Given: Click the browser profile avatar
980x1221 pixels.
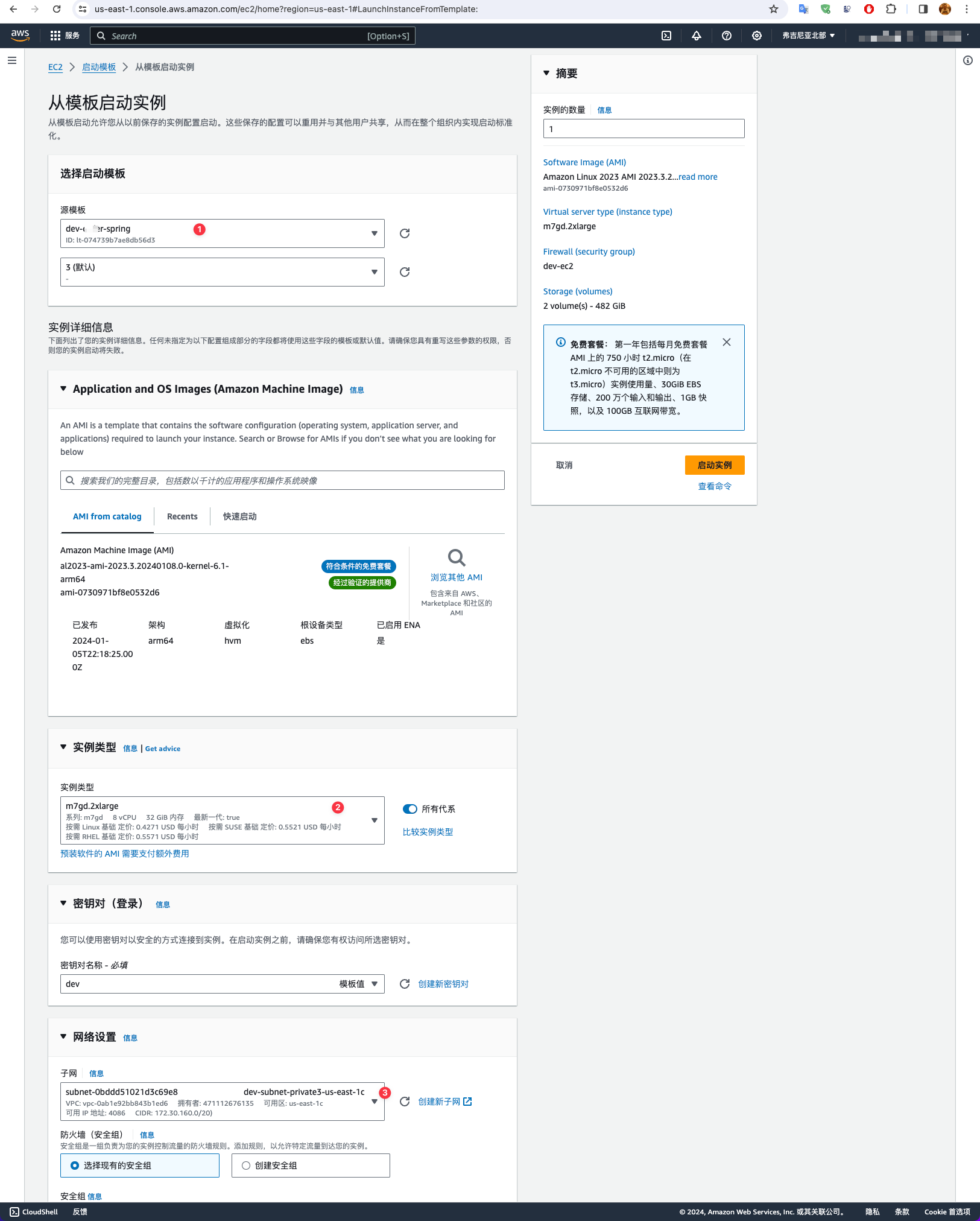Looking at the screenshot, I should pyautogui.click(x=945, y=9).
